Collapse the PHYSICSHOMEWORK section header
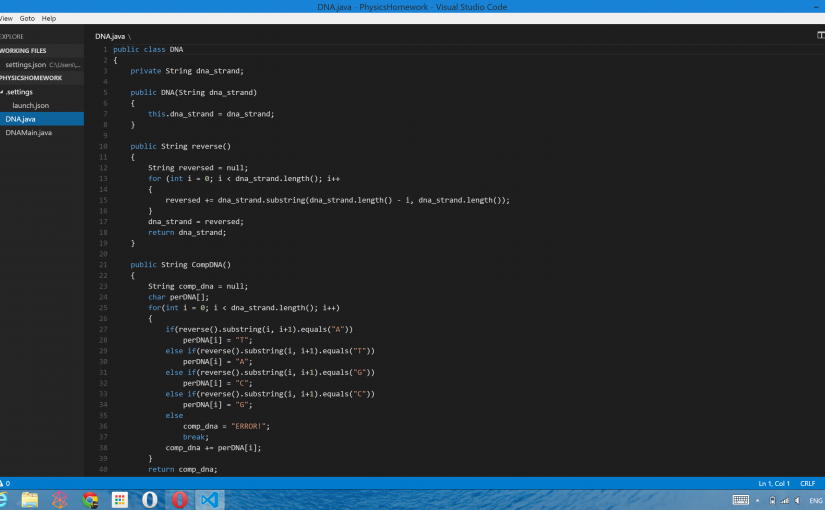Image resolution: width=825 pixels, height=510 pixels. tap(32, 77)
